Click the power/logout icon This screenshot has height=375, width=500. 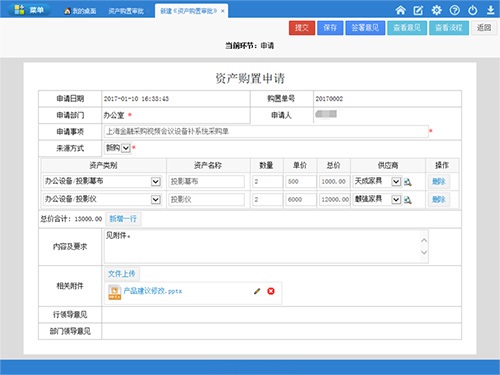point(472,10)
